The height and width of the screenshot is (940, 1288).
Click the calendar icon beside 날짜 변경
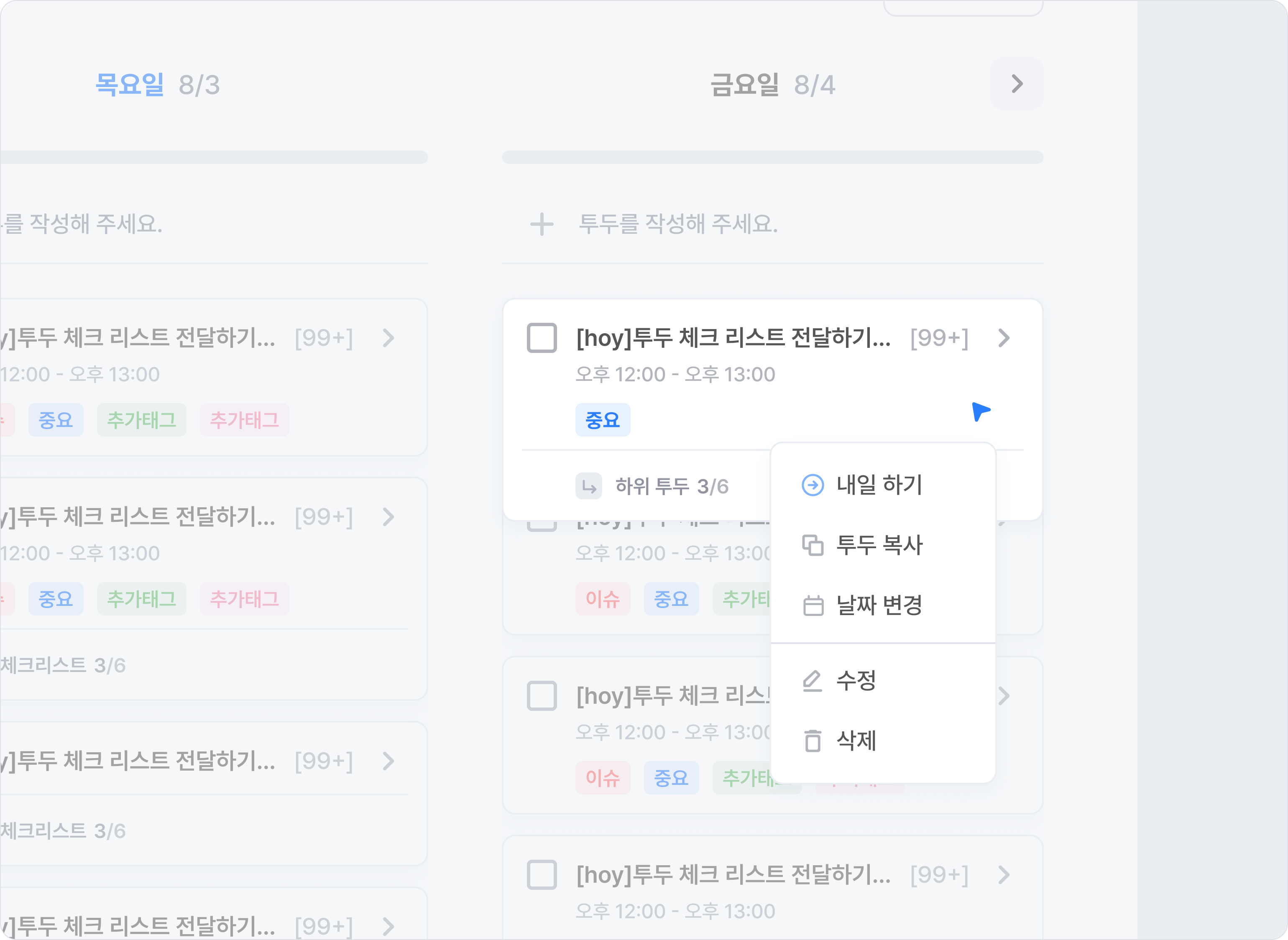tap(813, 605)
